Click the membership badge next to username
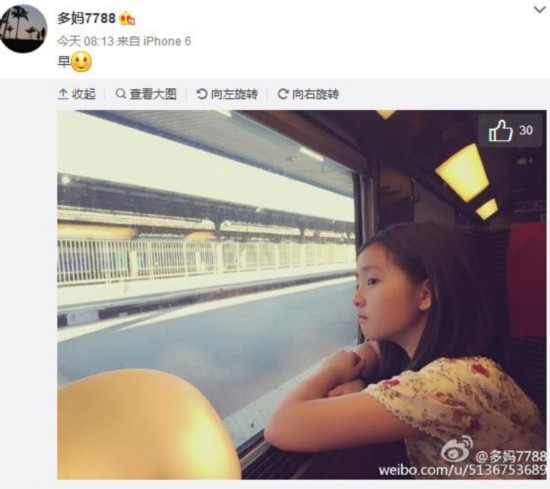Viewport: 550px width, 489px height. tap(127, 19)
